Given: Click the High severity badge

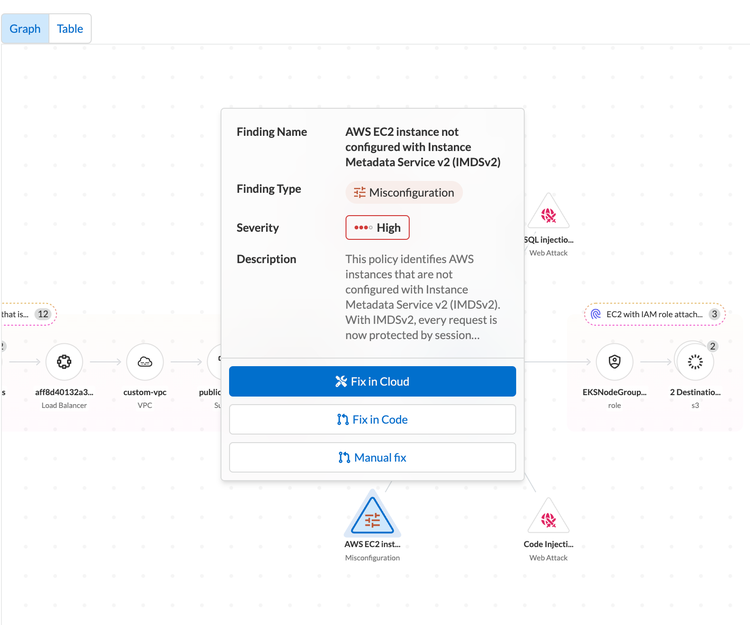Looking at the screenshot, I should pyautogui.click(x=377, y=228).
